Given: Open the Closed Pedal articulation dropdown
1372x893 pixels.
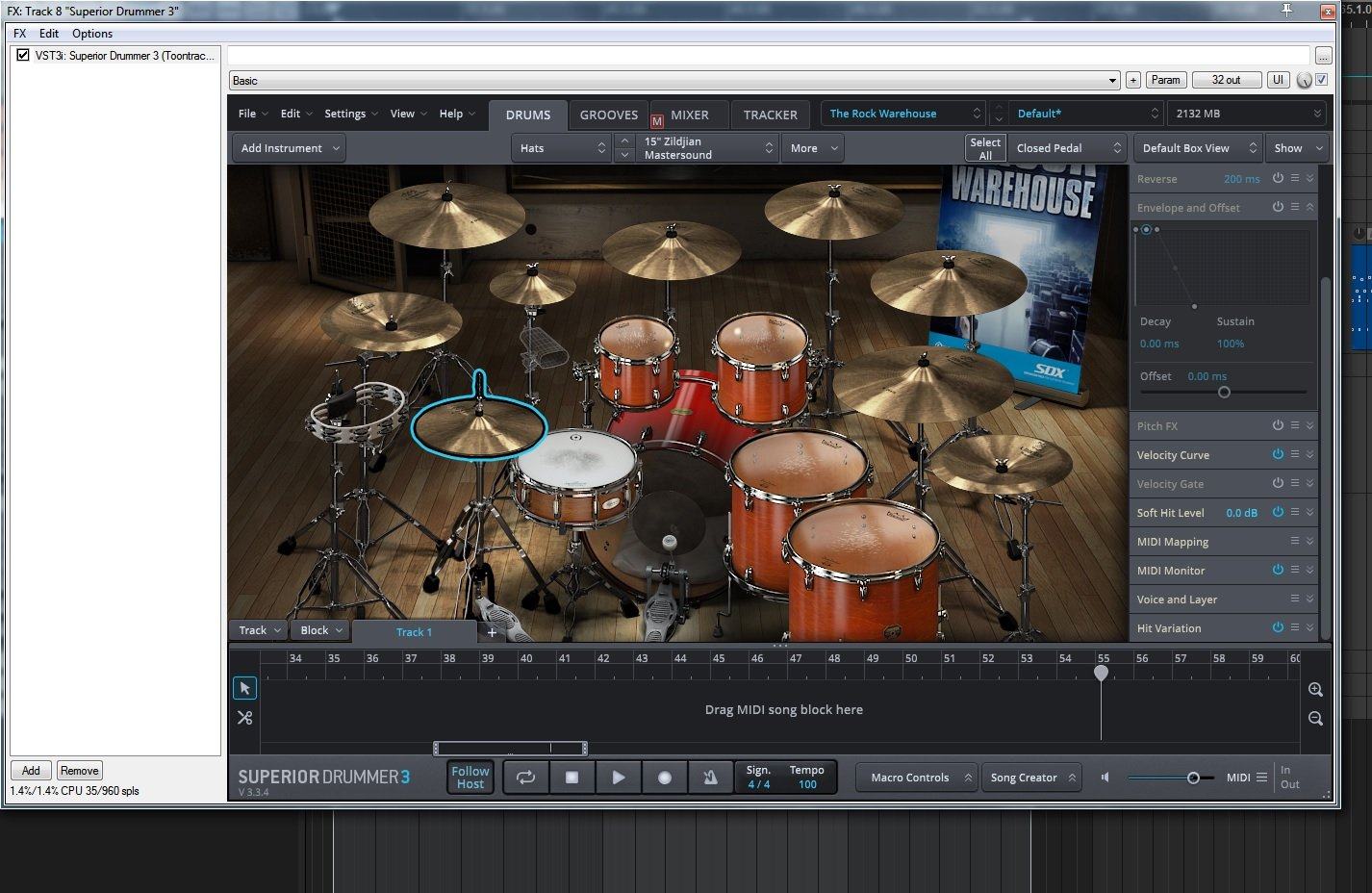Looking at the screenshot, I should 1068,148.
